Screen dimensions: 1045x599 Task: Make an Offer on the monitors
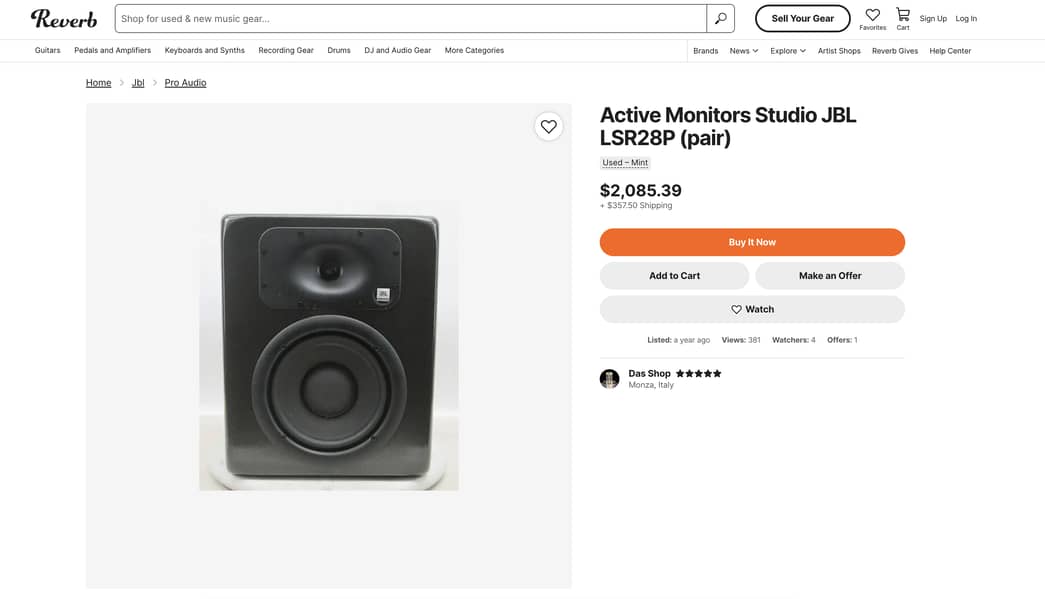pyautogui.click(x=829, y=275)
